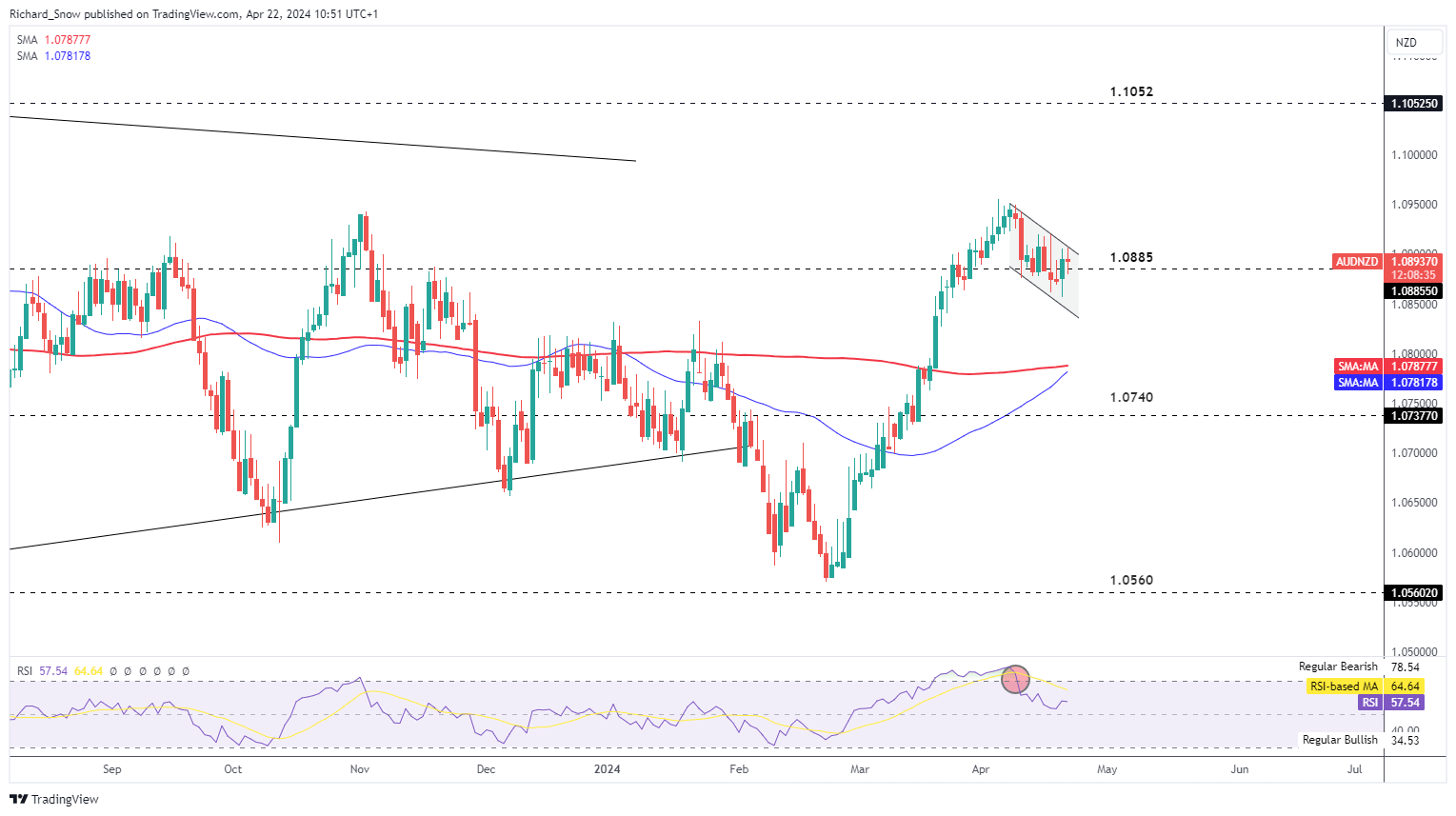Click the 12:08:35 countdown timer label

pyautogui.click(x=1414, y=275)
